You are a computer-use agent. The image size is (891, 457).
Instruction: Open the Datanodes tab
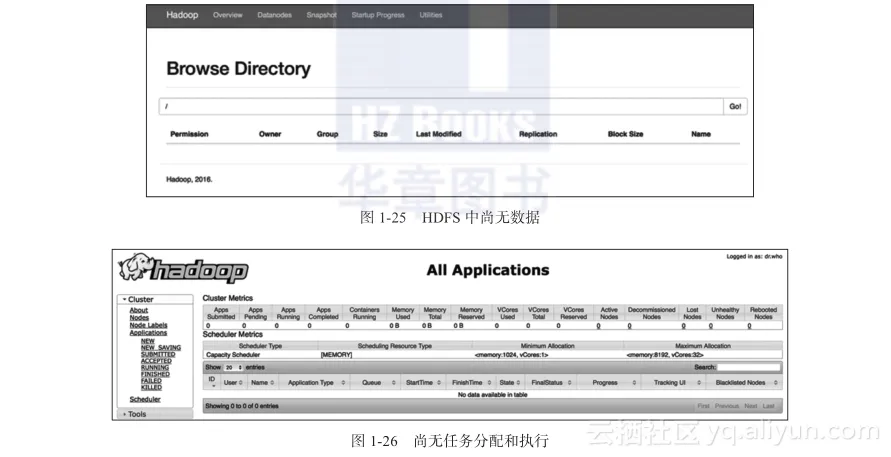click(274, 15)
